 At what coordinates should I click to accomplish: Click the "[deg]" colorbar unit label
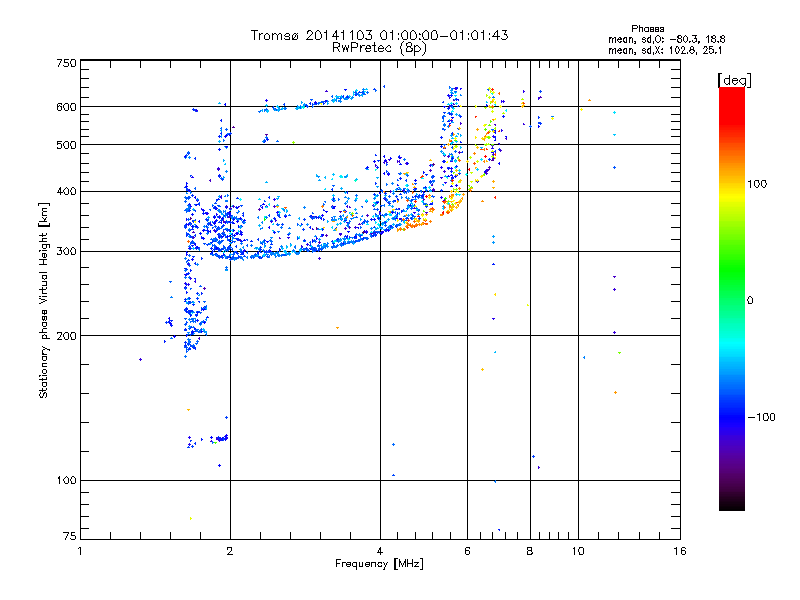pyautogui.click(x=734, y=80)
